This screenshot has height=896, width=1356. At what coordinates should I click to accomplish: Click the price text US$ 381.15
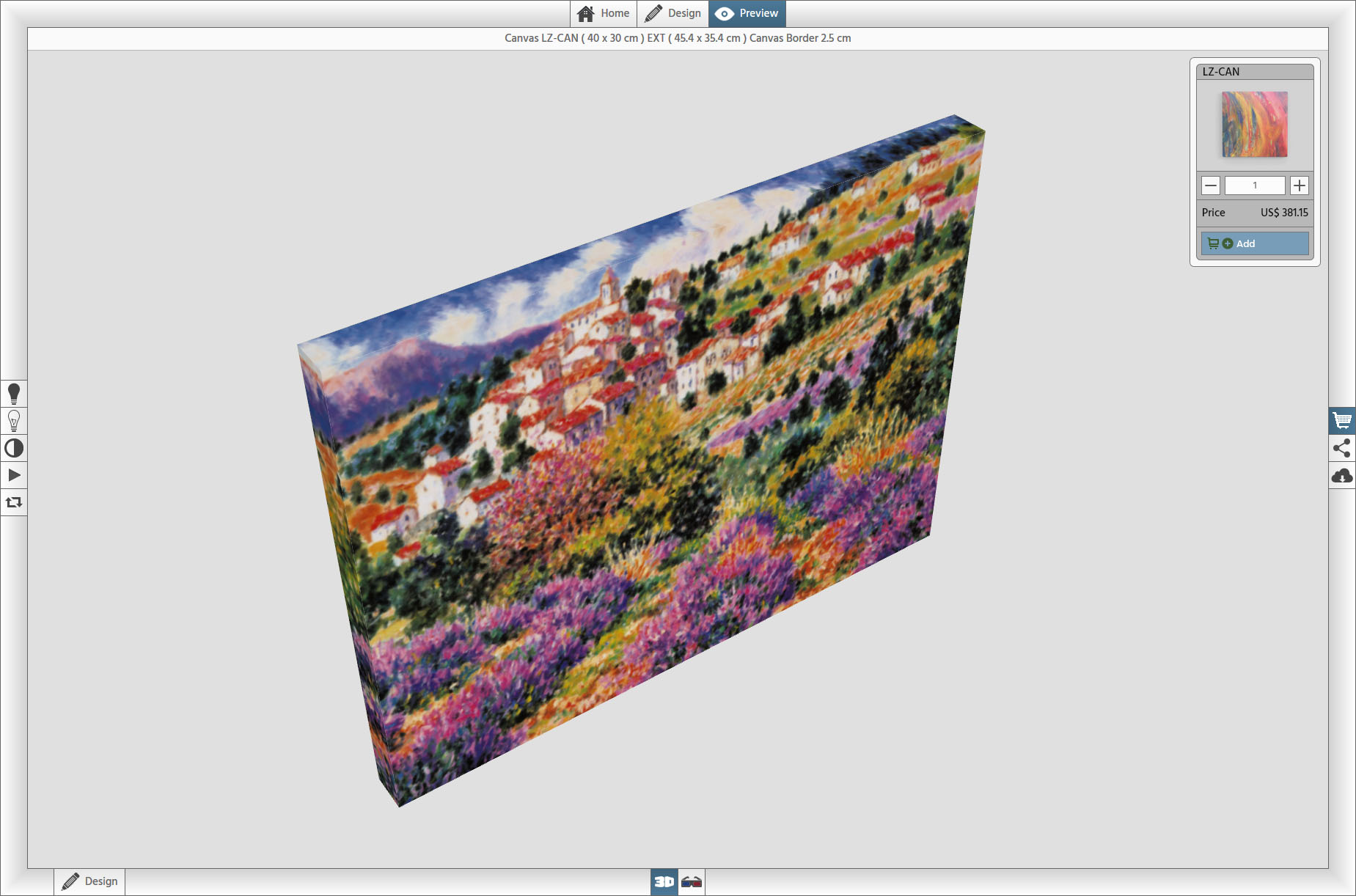tap(1284, 213)
